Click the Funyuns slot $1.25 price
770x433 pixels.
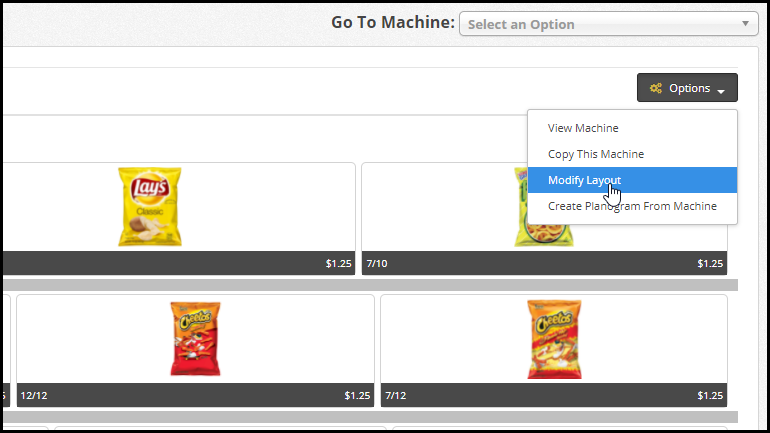710,264
